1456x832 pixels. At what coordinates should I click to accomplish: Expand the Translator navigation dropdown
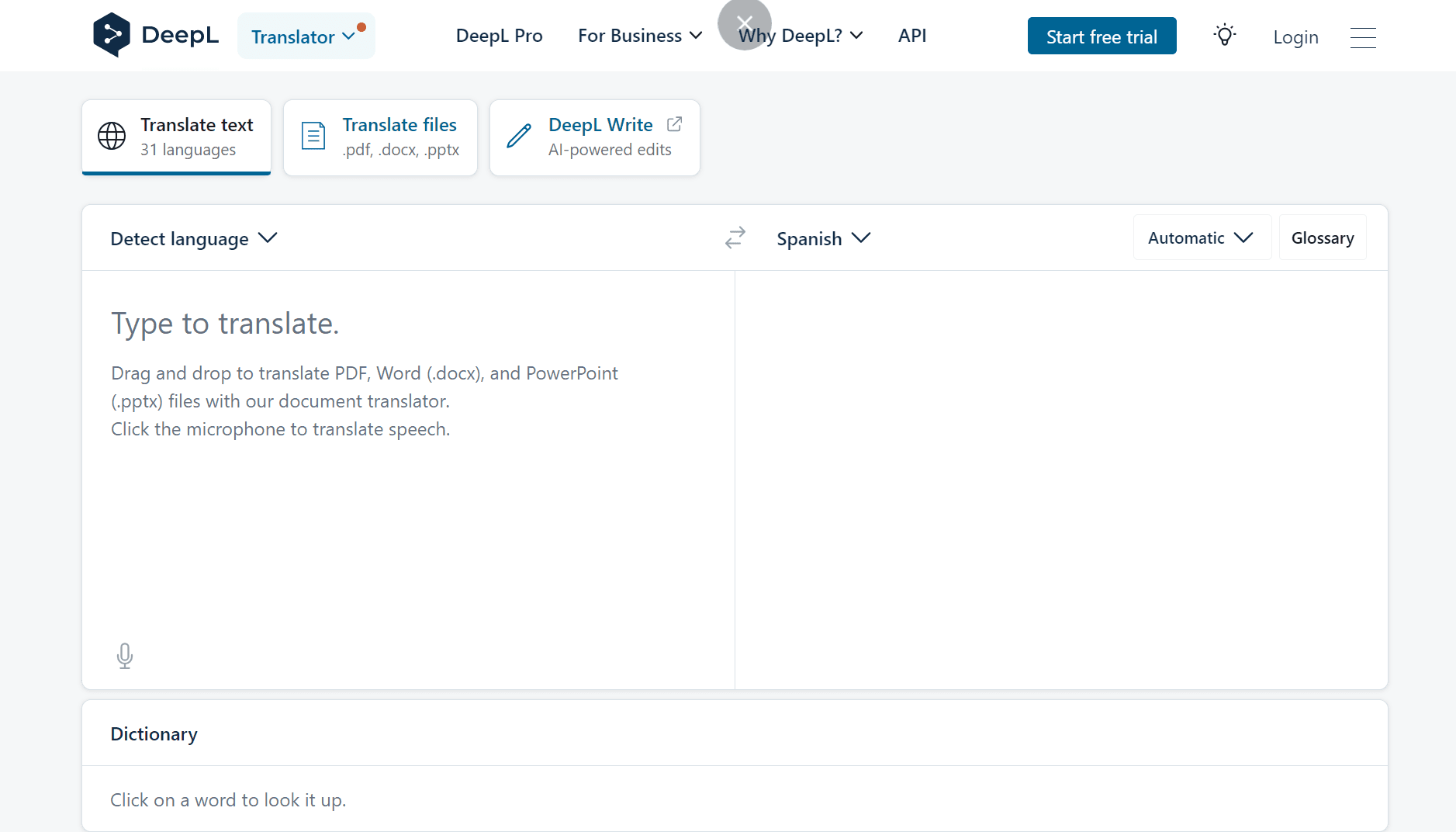click(306, 36)
